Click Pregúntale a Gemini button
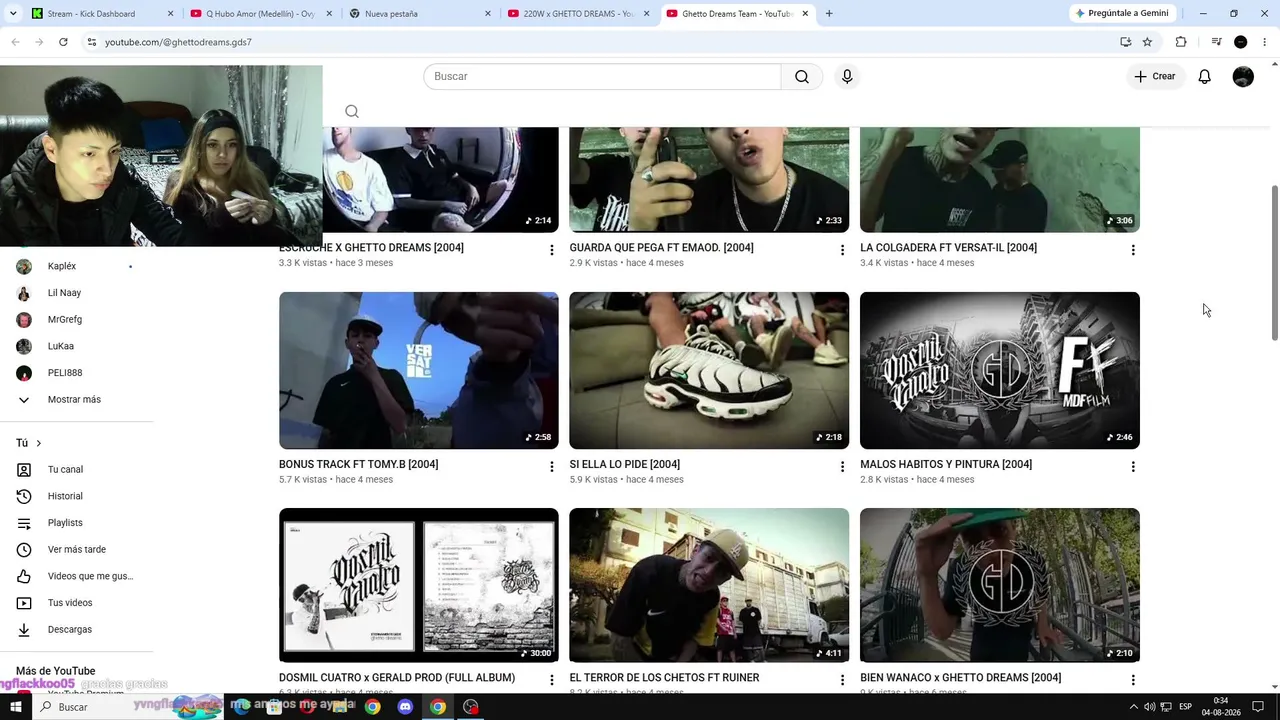 (1121, 13)
